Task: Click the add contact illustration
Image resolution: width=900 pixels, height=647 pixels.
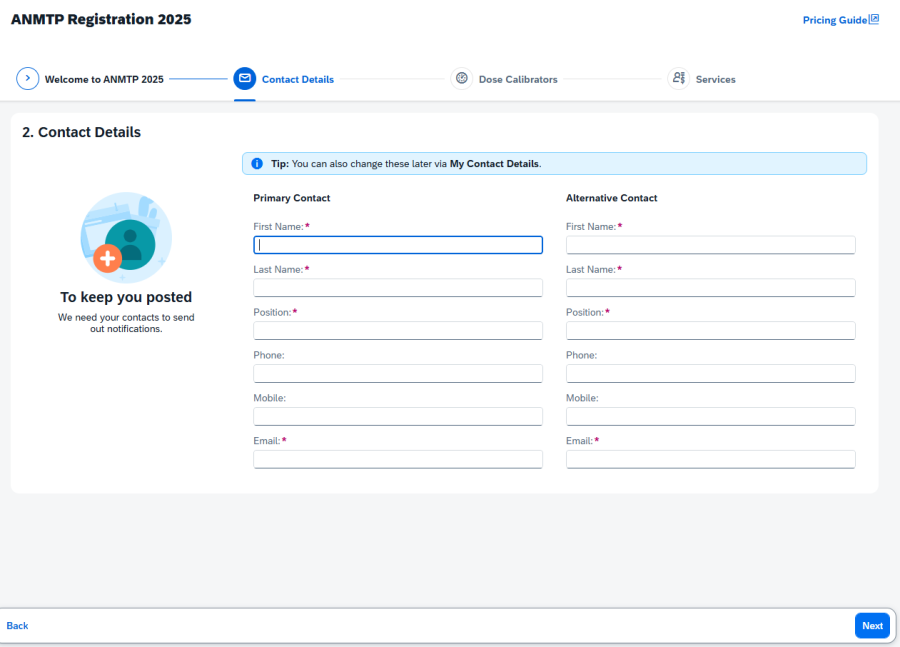Action: pos(125,237)
